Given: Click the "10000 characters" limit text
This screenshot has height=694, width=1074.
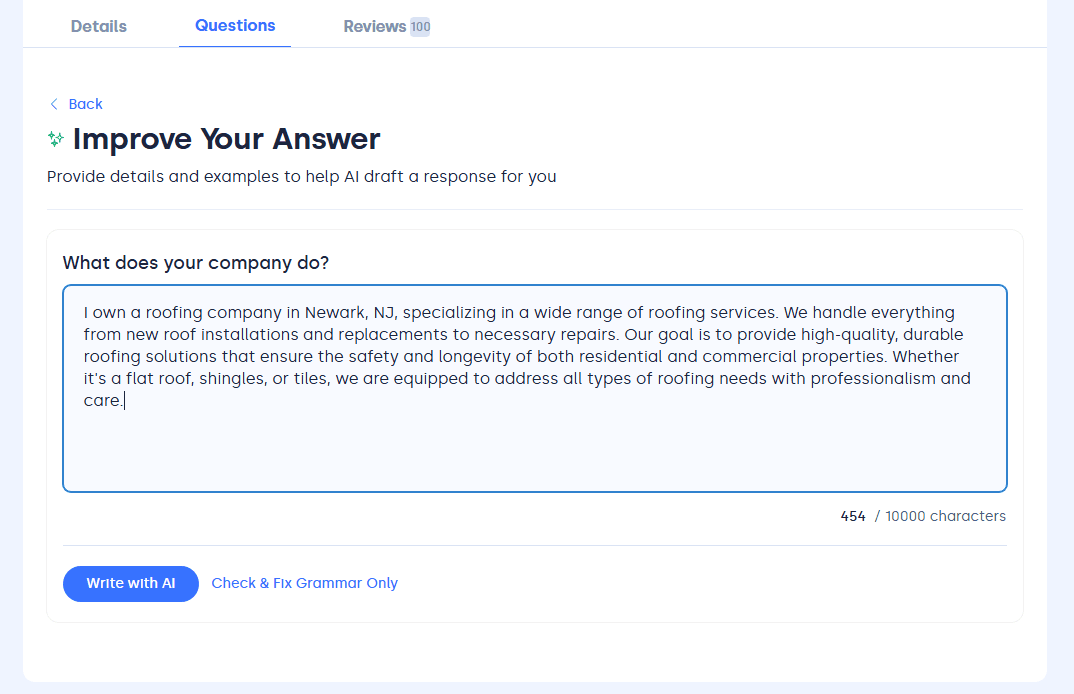Looking at the screenshot, I should [x=945, y=516].
